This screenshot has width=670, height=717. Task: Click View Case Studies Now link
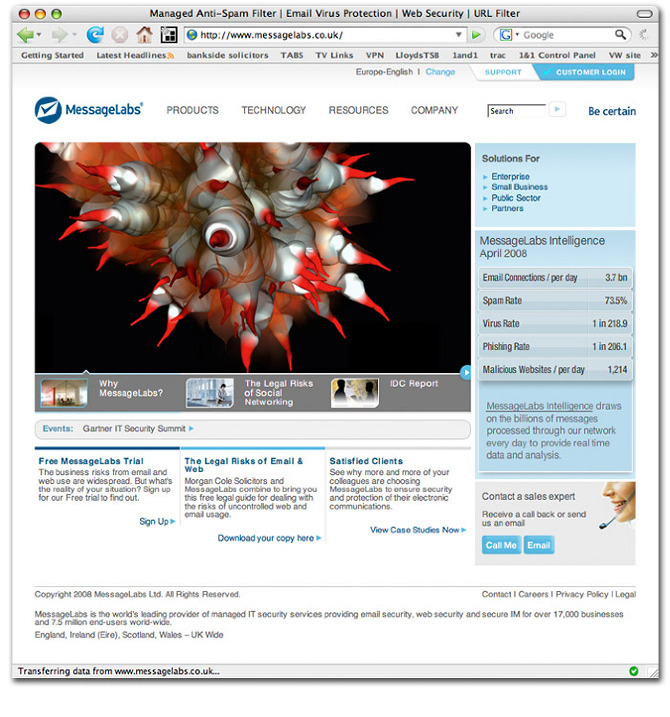click(x=418, y=530)
